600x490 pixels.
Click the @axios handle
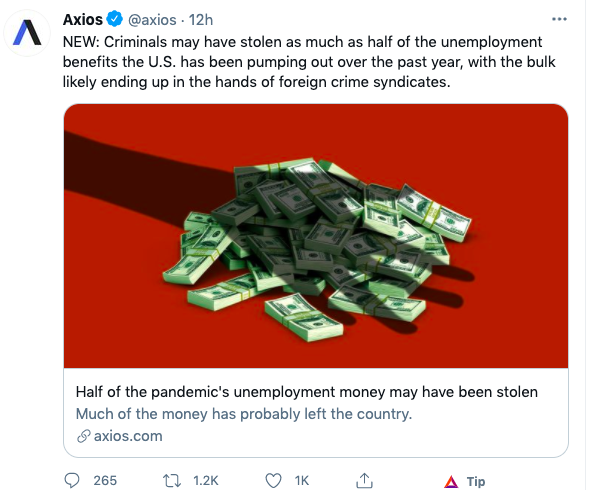[154, 19]
